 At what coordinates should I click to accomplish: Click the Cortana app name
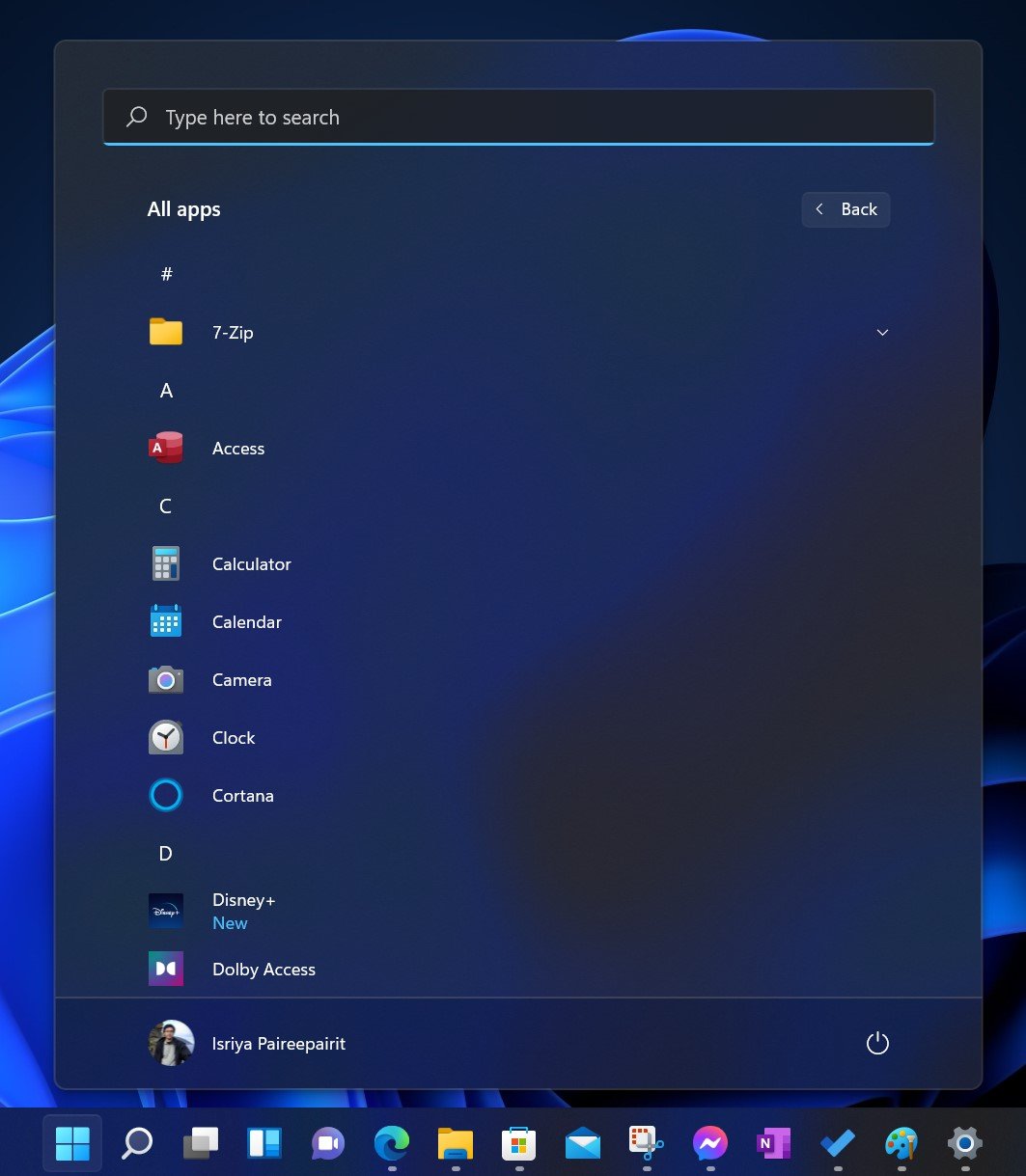[x=243, y=795]
